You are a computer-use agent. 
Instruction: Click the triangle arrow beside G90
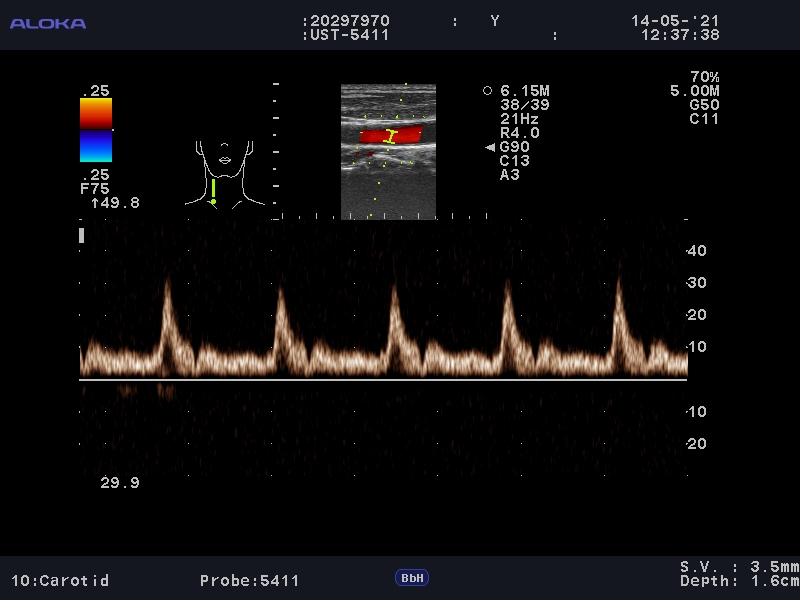pos(490,148)
